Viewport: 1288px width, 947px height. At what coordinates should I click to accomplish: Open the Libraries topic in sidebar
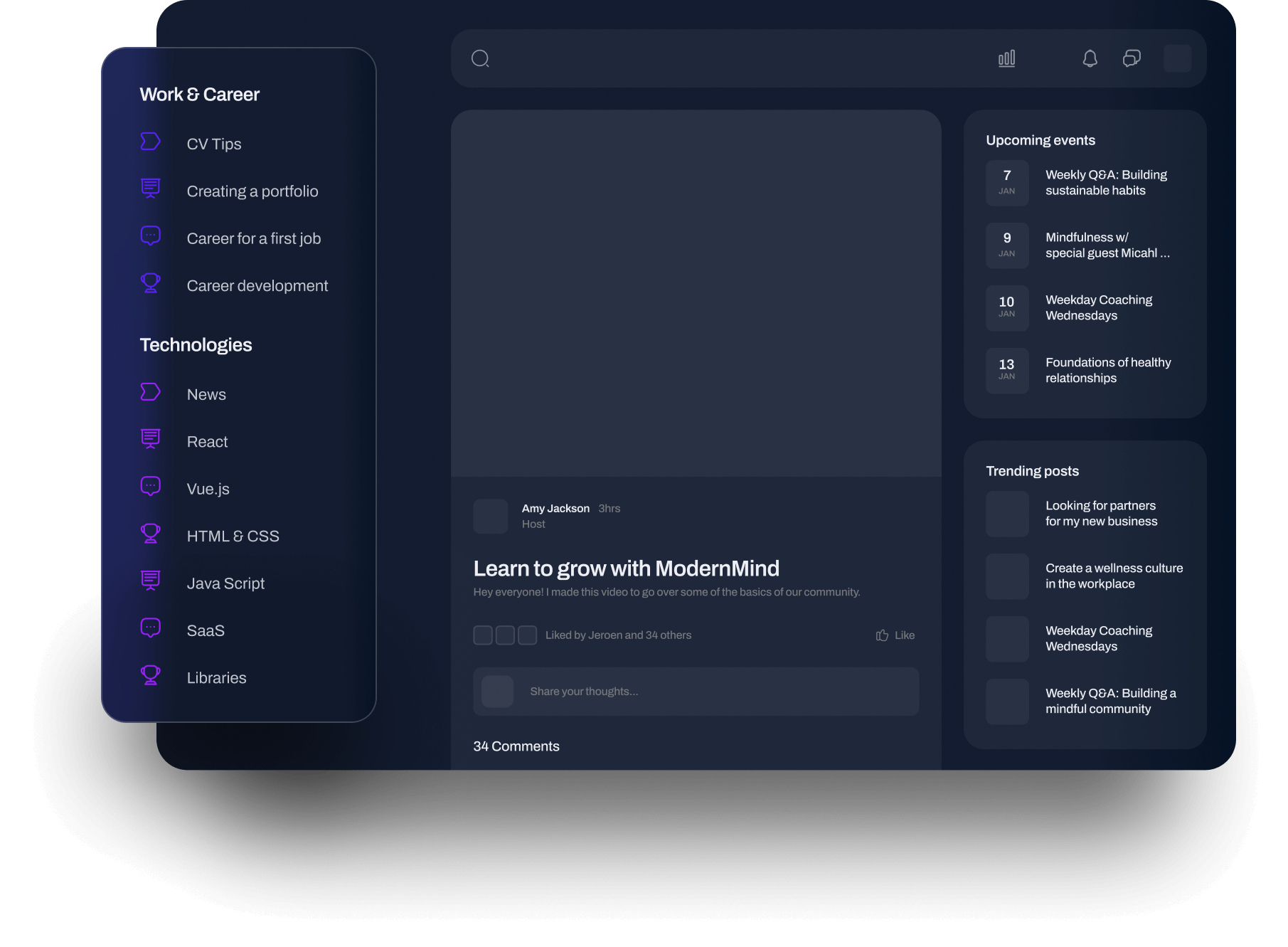216,678
